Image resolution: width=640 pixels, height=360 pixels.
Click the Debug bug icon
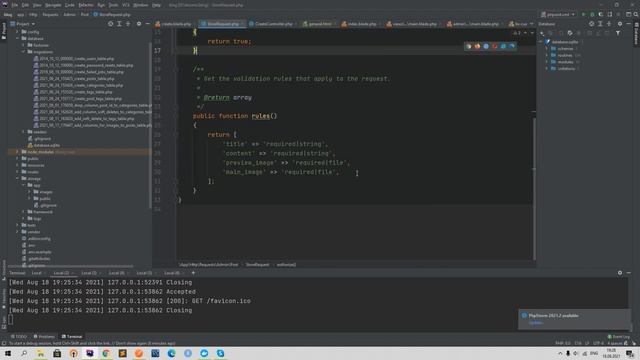point(592,14)
